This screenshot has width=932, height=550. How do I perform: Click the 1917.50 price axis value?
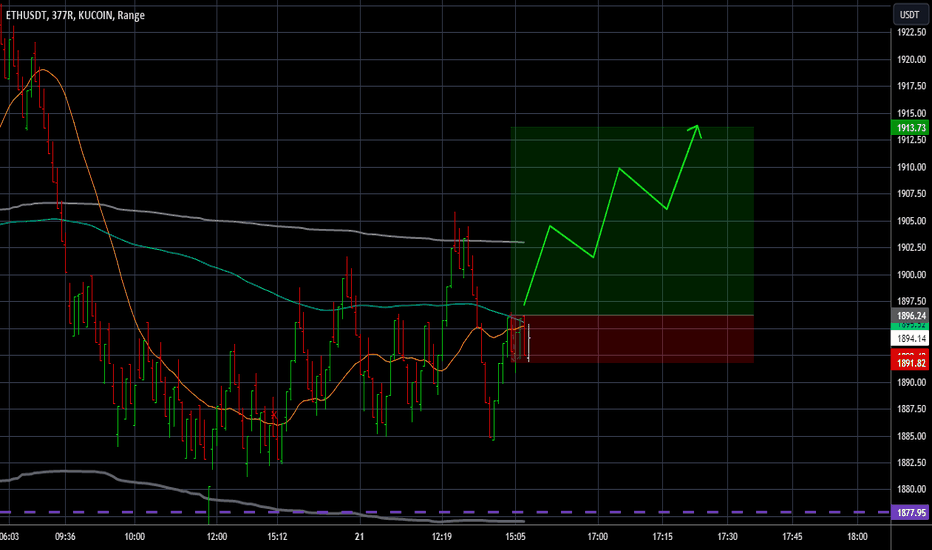click(x=911, y=86)
